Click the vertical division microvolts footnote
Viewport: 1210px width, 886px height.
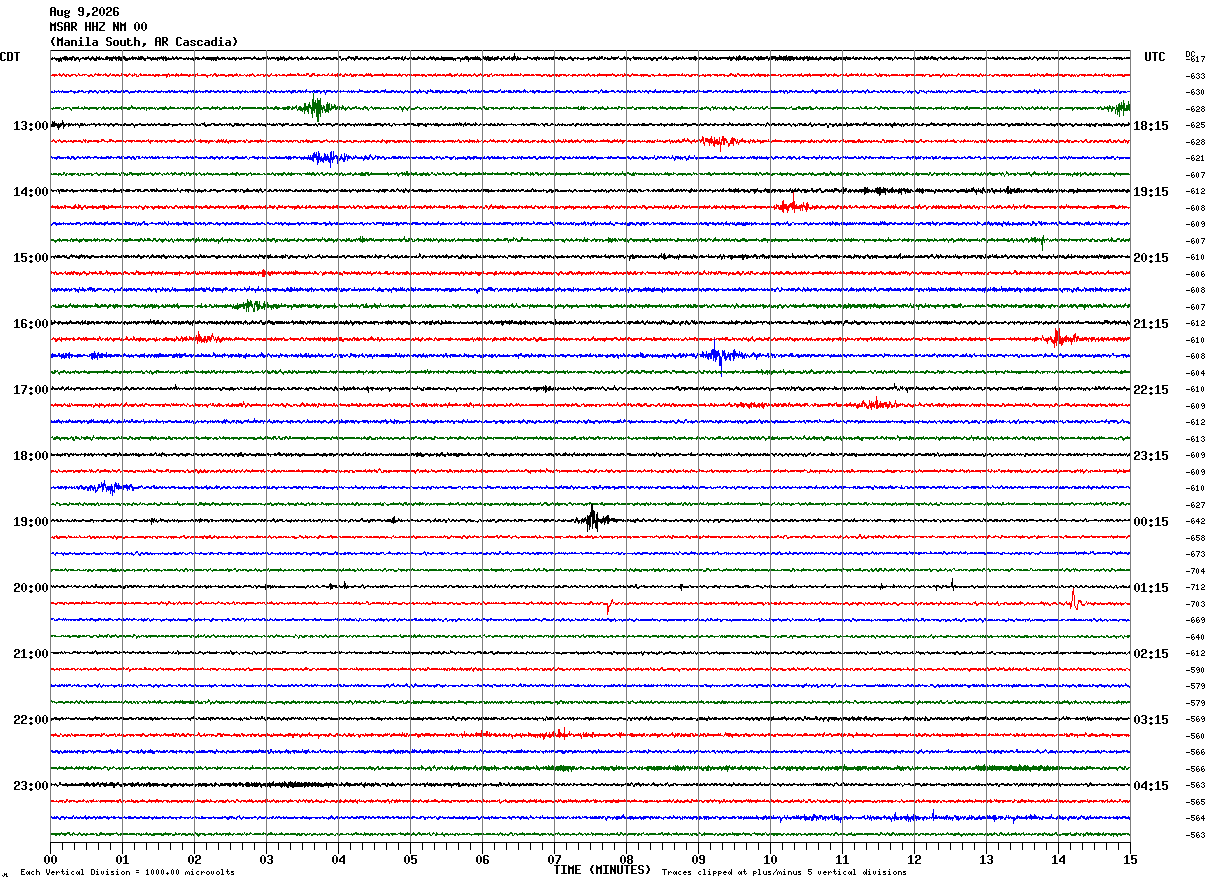click(x=127, y=872)
